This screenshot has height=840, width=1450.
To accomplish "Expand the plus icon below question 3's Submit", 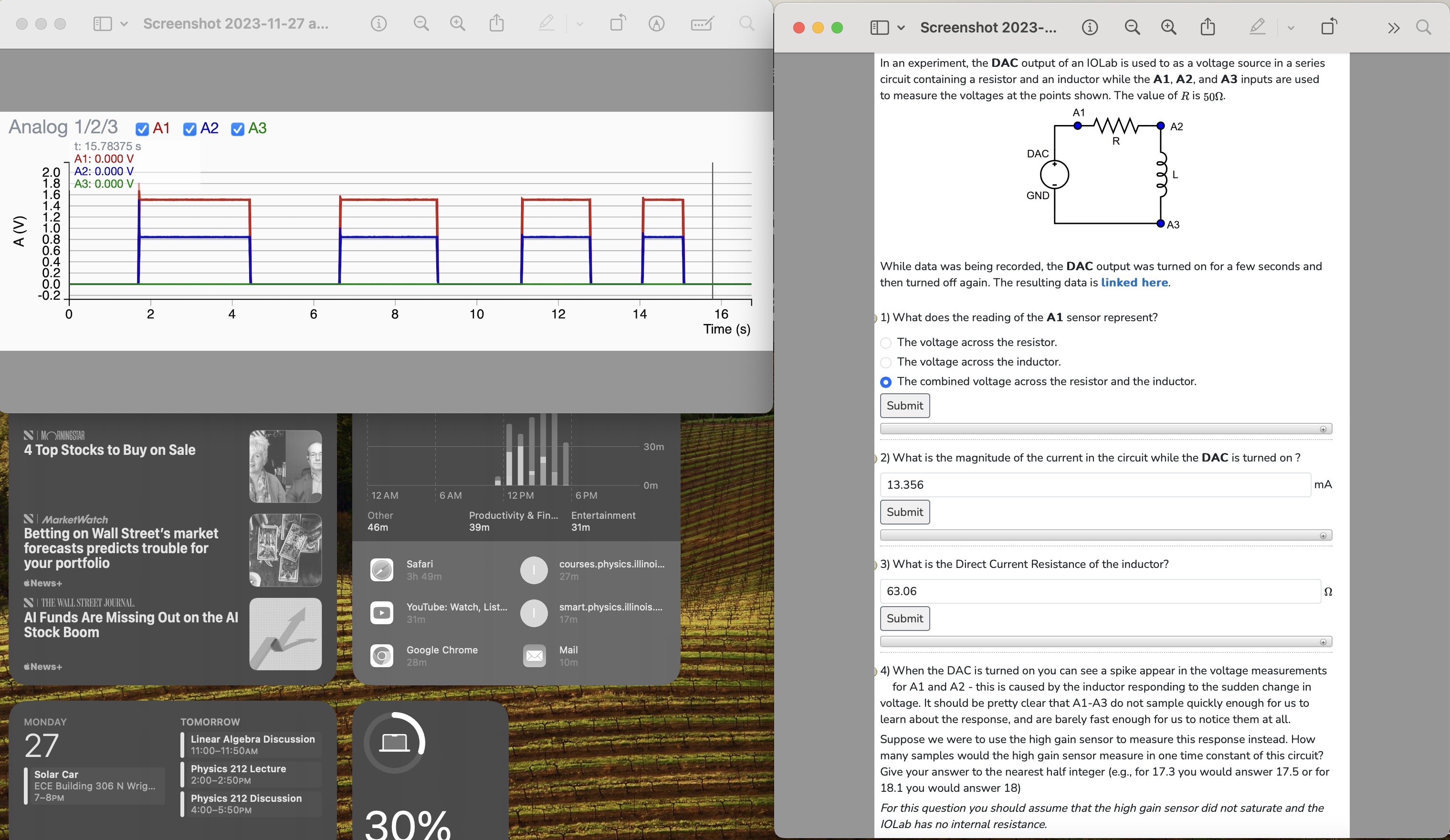I will (1324, 643).
